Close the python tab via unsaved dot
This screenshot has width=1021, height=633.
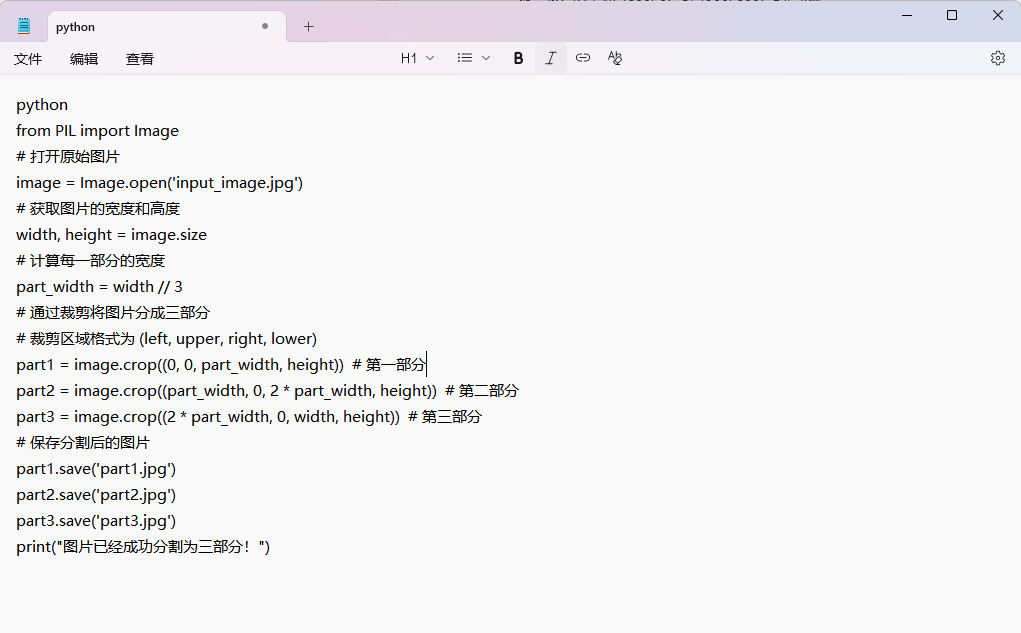point(265,27)
